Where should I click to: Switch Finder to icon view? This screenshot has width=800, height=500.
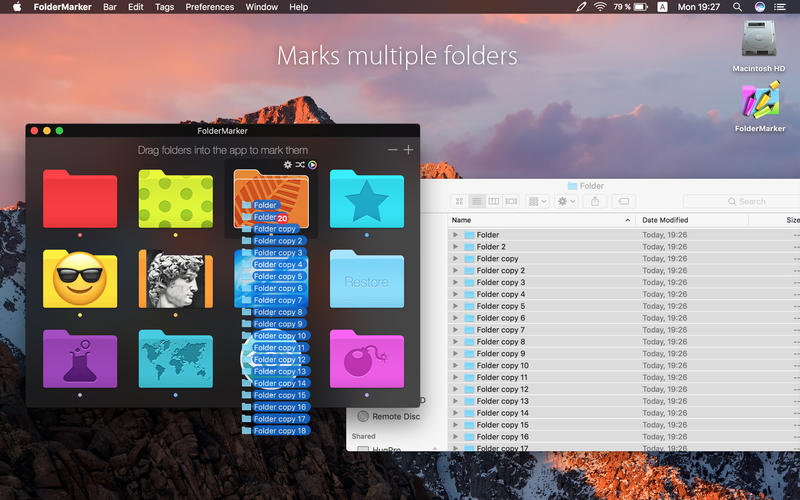459,202
